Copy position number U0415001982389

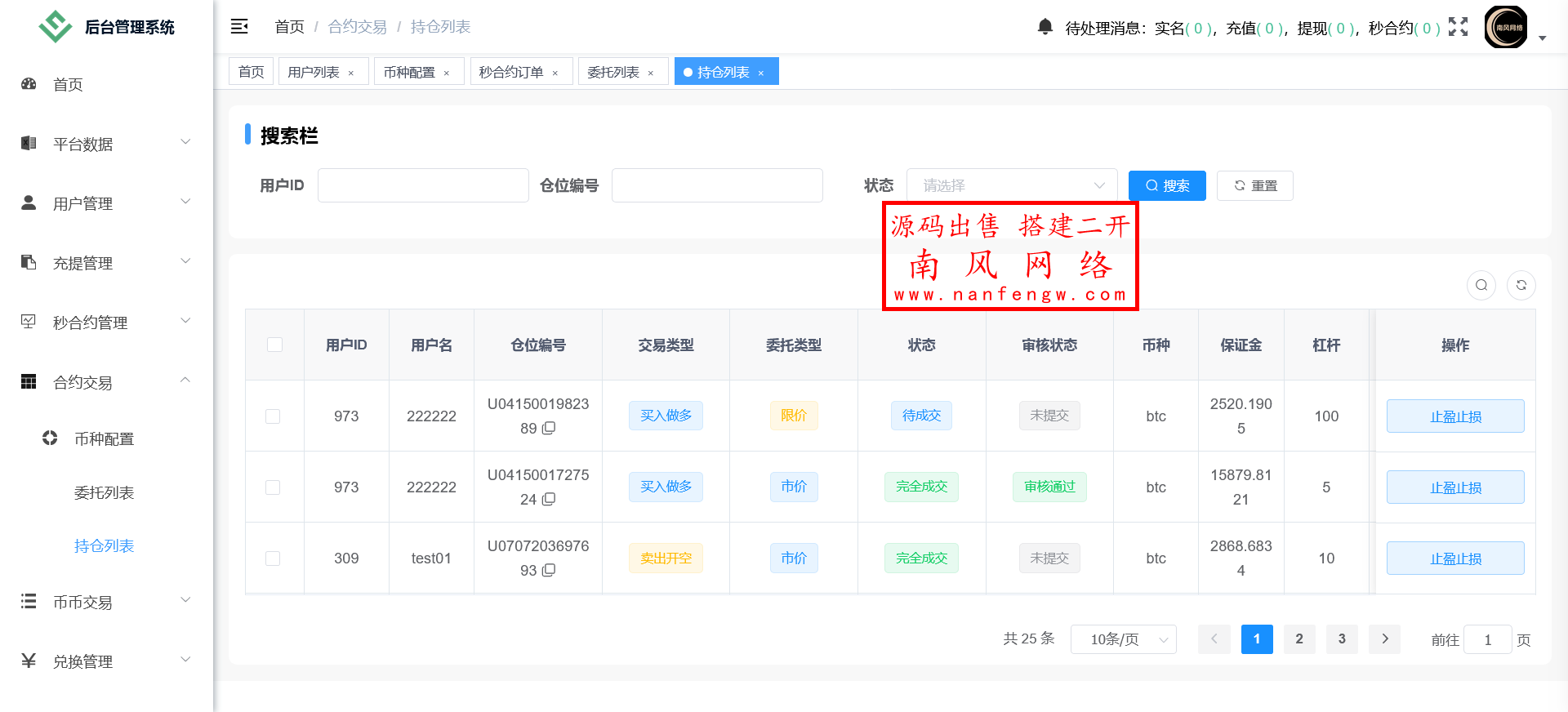click(550, 428)
